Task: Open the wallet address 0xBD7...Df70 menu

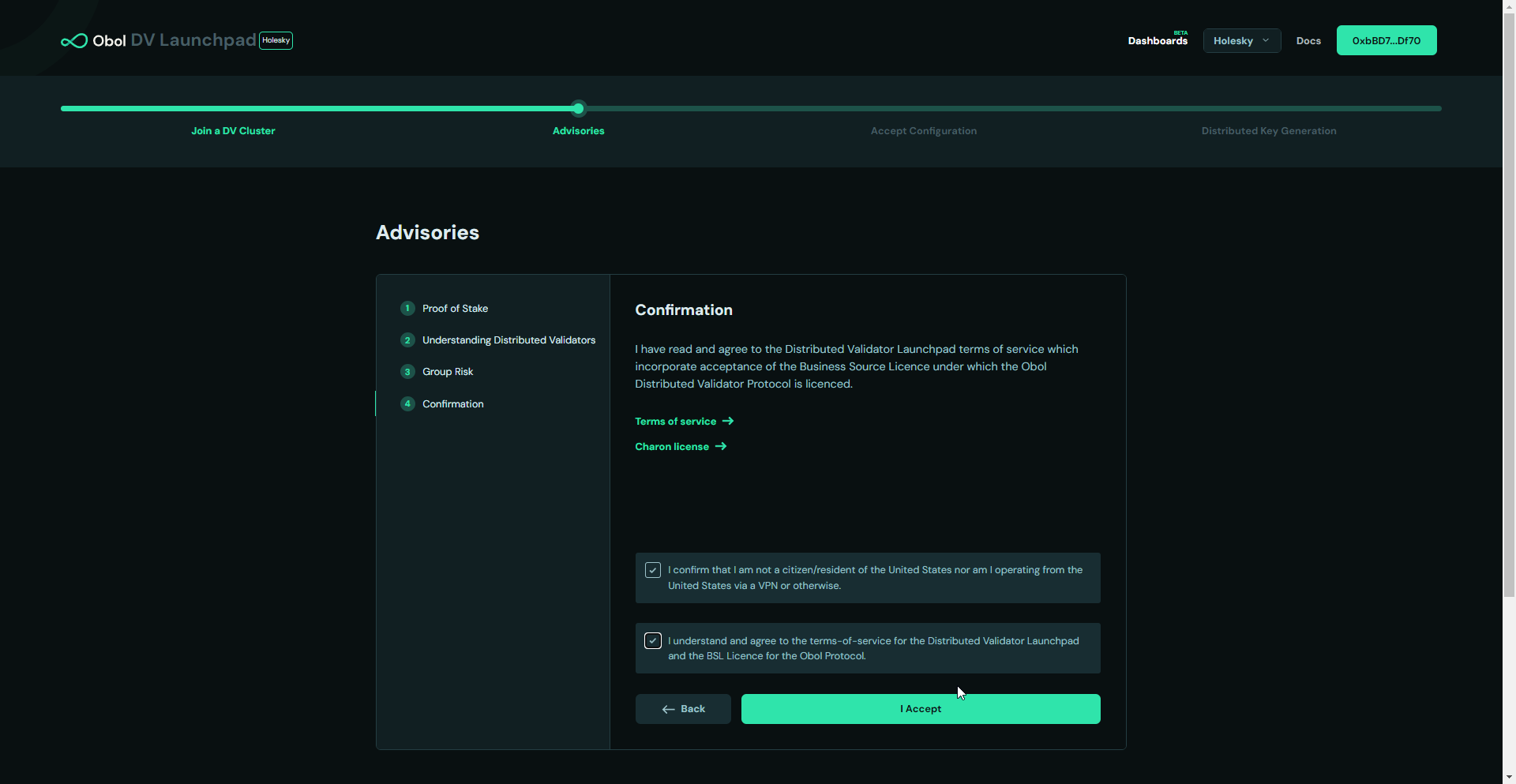Action: click(1386, 41)
